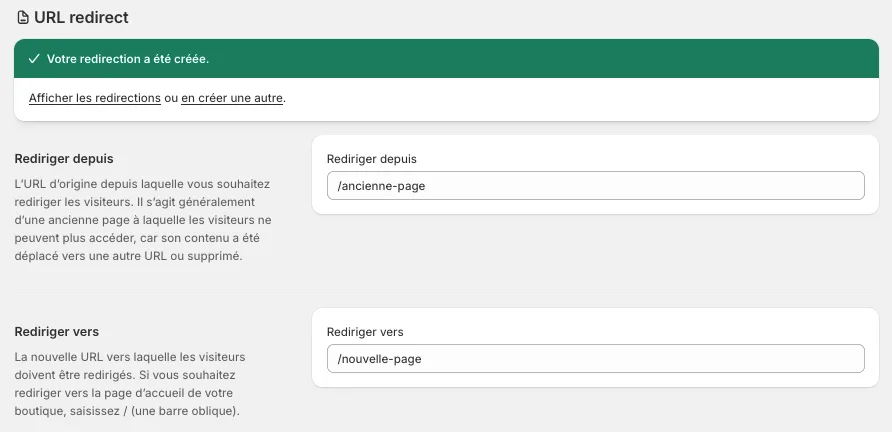Viewport: 892px width, 432px height.
Task: Click the bold 'Rediriger depuis' section heading
Action: click(x=64, y=159)
